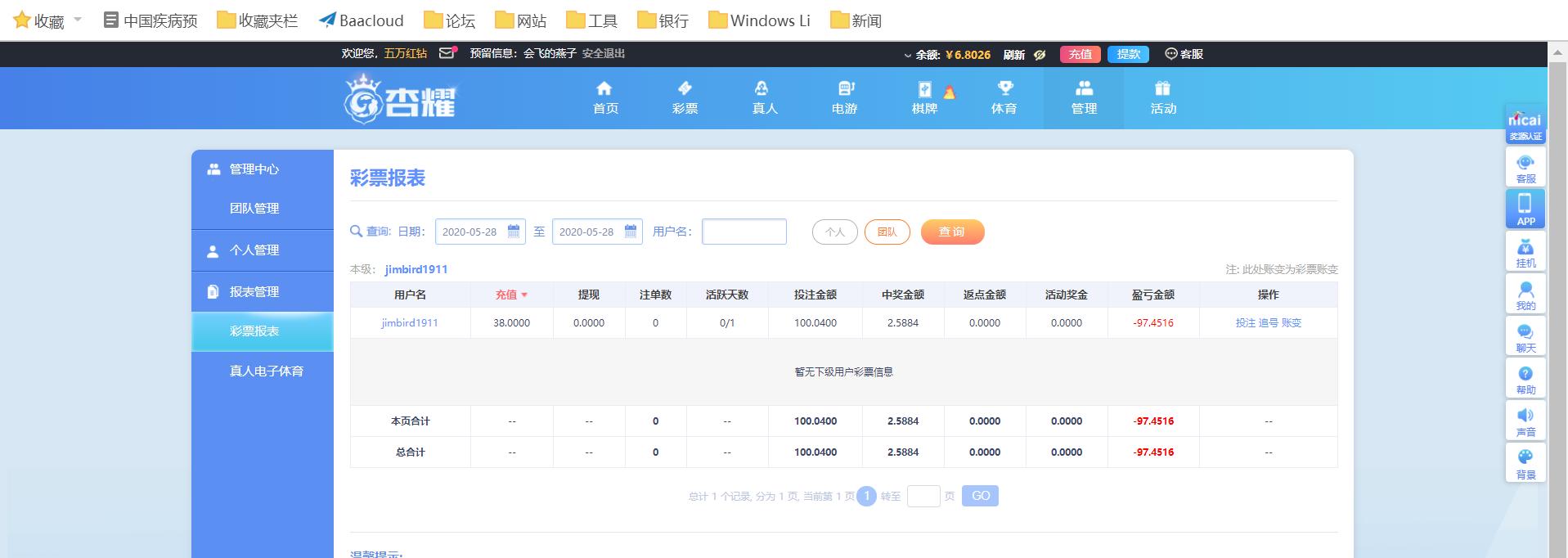1568x558 pixels.
Task: Click the 帮助 help side icon
Action: [x=1525, y=380]
